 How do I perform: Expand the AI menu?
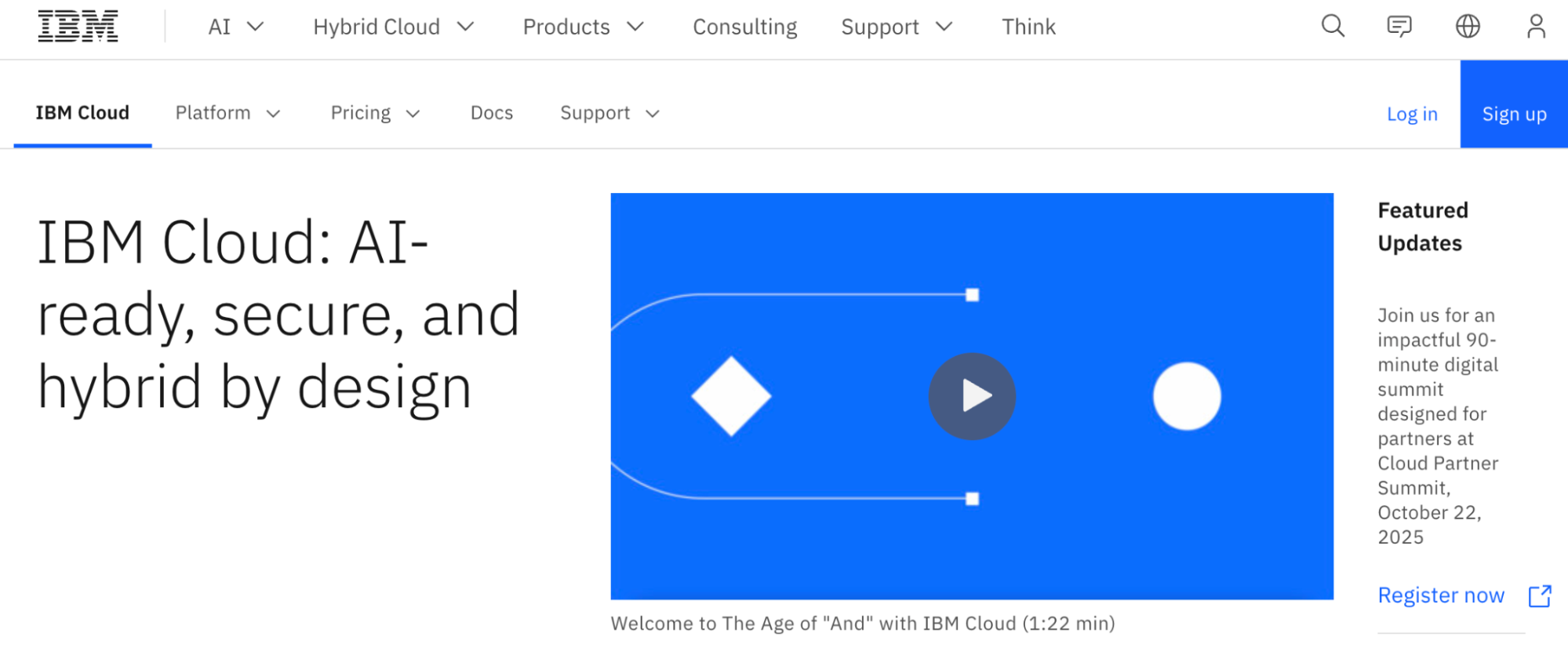(x=235, y=27)
